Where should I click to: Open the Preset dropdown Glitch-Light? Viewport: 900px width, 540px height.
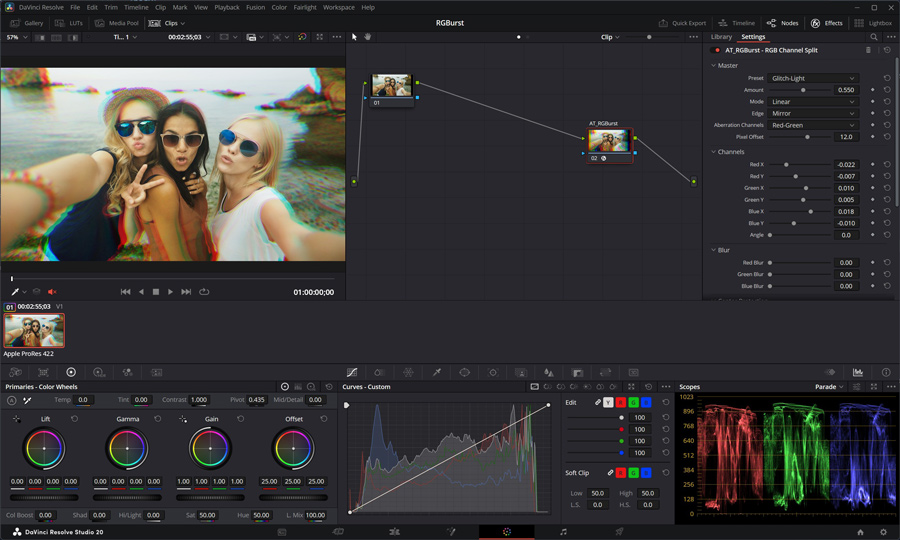[813, 78]
